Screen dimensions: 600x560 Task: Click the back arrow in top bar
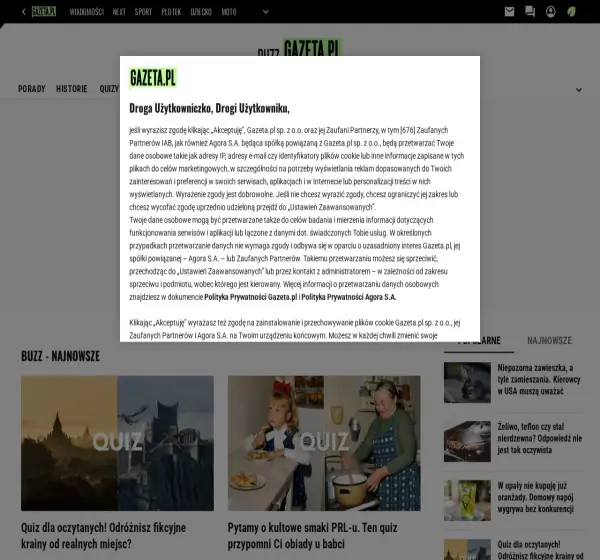[x=24, y=12]
